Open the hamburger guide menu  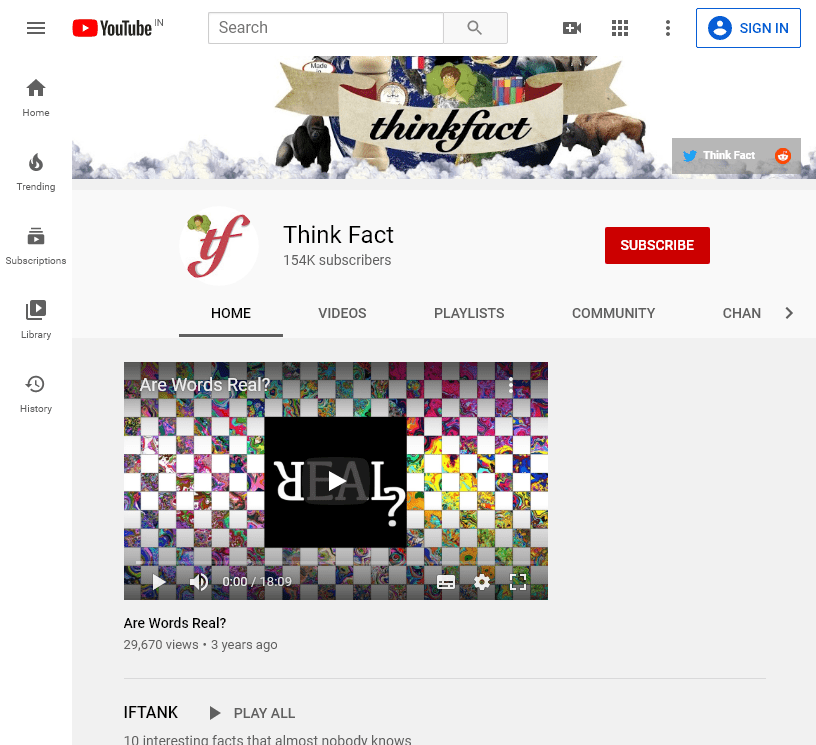point(36,28)
